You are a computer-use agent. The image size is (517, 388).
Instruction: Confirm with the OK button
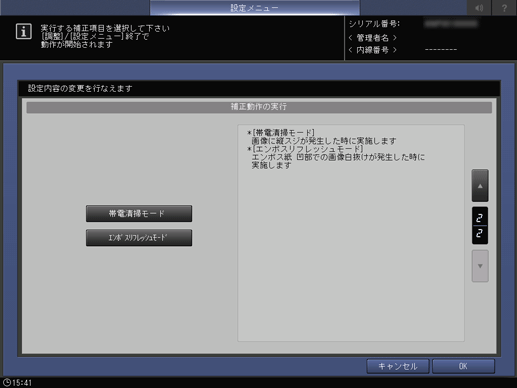coord(463,366)
